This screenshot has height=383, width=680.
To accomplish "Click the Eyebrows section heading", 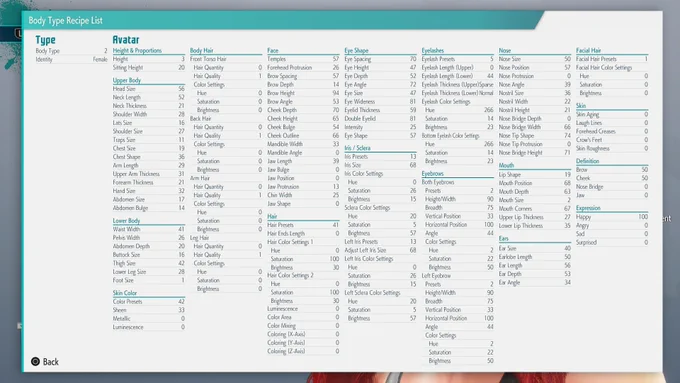I will 433,173.
